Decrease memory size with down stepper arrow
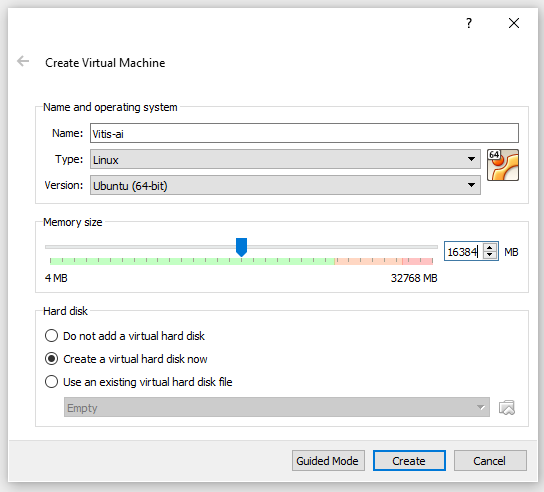This screenshot has height=492, width=544. coord(490,255)
